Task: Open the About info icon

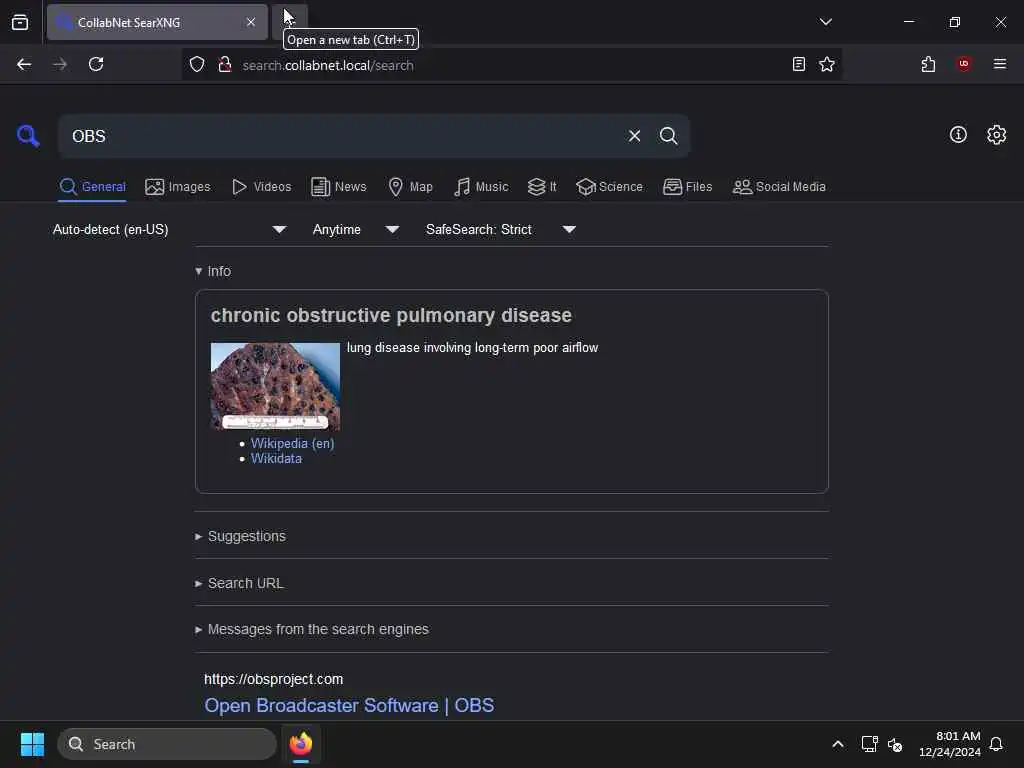Action: (x=958, y=135)
